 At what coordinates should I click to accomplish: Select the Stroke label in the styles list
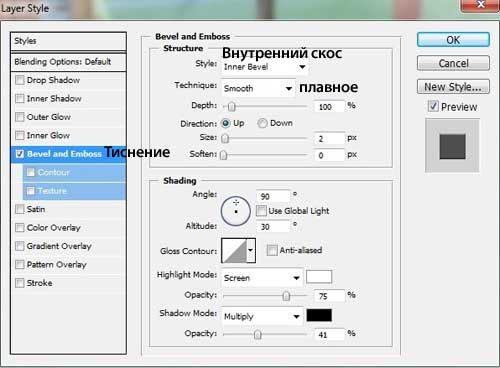click(x=40, y=283)
